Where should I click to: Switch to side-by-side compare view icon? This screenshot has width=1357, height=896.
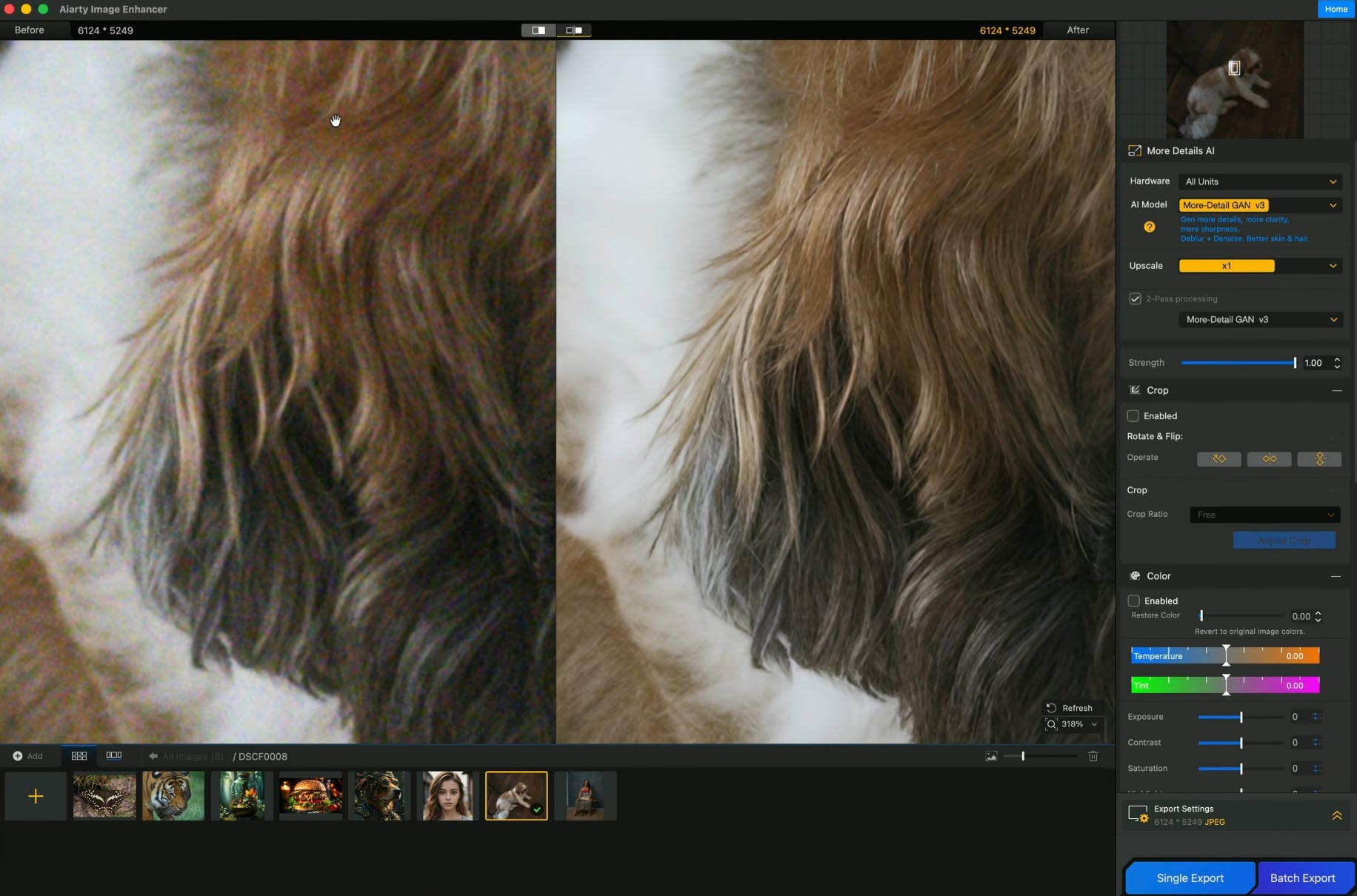tap(574, 30)
